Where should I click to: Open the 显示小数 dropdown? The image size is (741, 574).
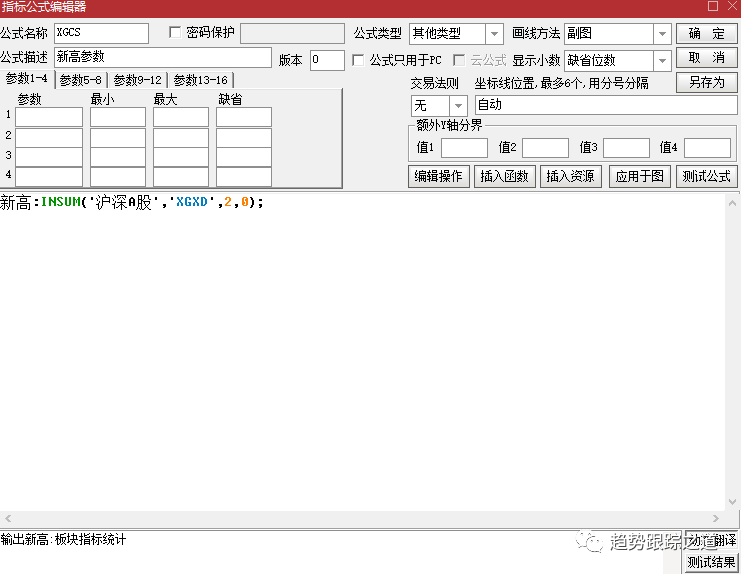[662, 60]
